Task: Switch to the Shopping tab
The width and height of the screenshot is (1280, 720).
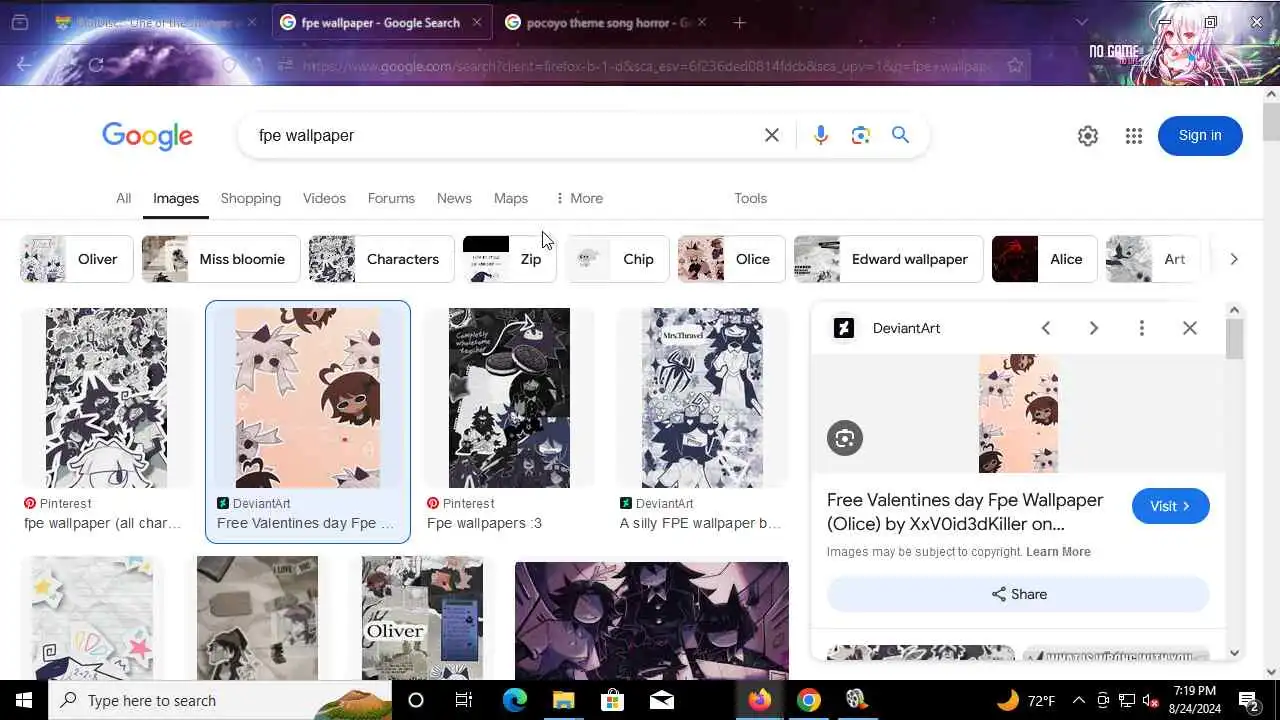Action: click(251, 198)
